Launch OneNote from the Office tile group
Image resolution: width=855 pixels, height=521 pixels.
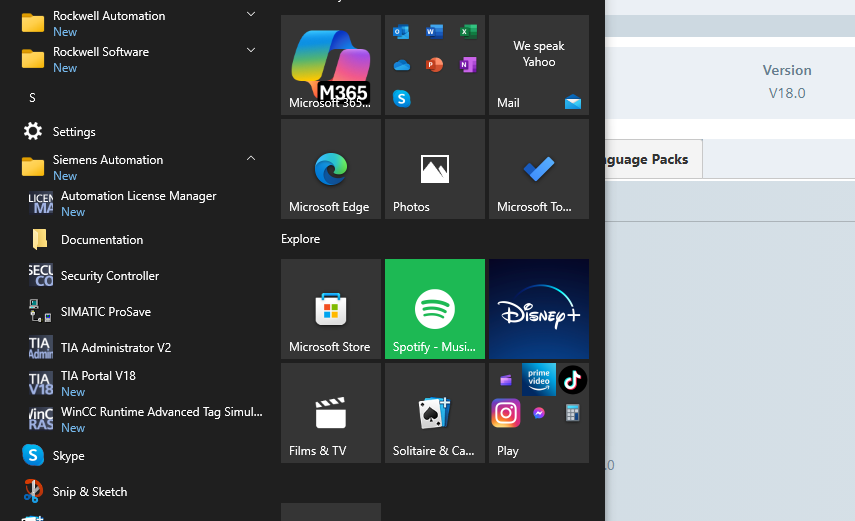(x=468, y=65)
